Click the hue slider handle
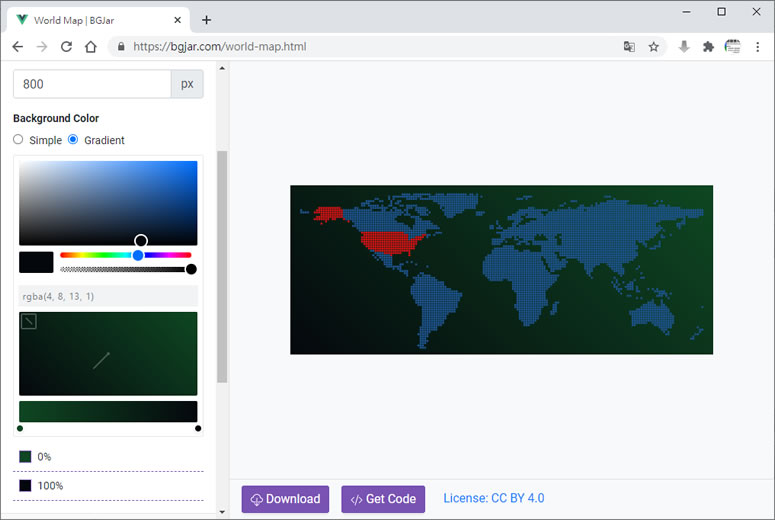 click(138, 255)
